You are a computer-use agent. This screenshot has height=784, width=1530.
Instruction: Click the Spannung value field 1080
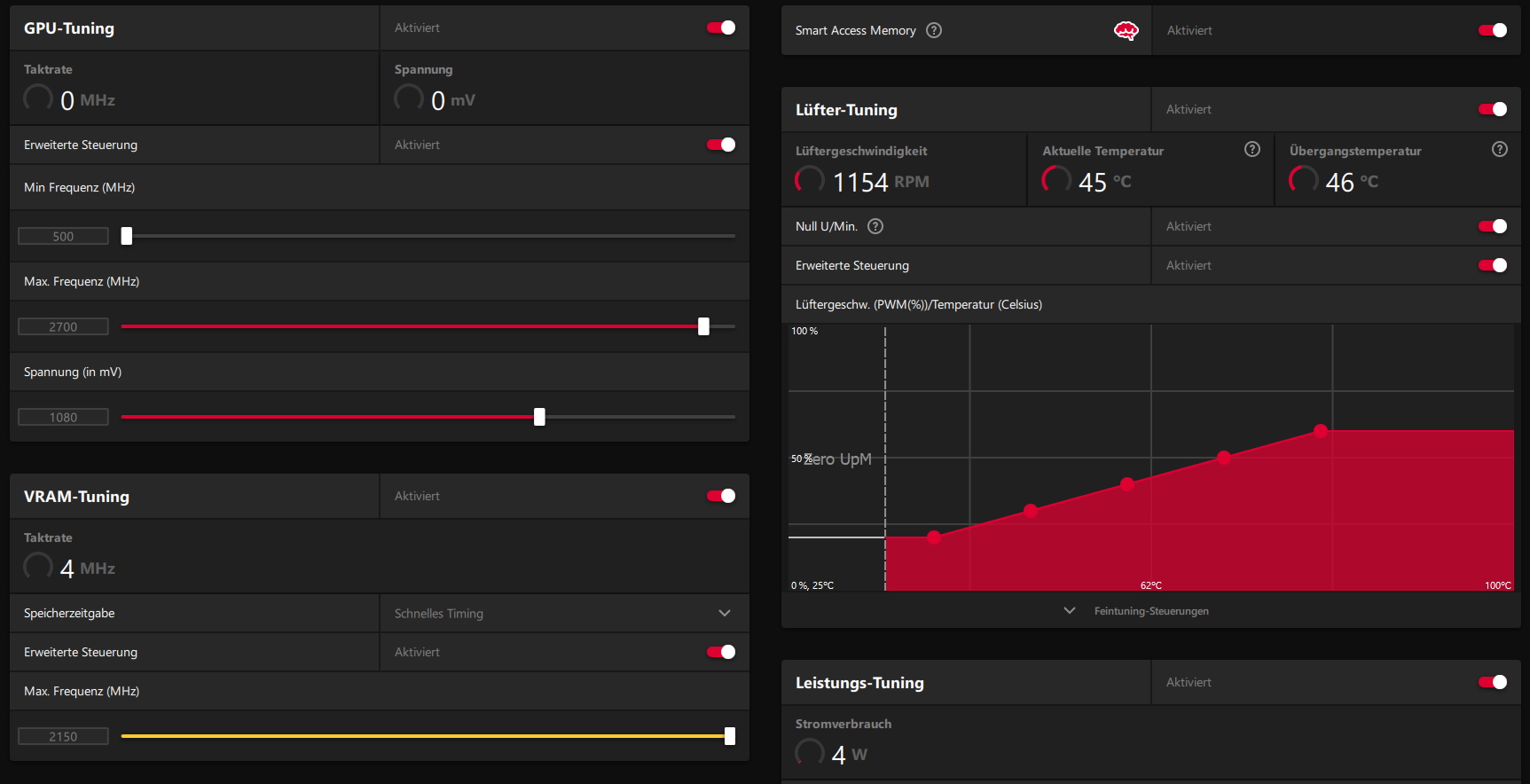point(63,417)
